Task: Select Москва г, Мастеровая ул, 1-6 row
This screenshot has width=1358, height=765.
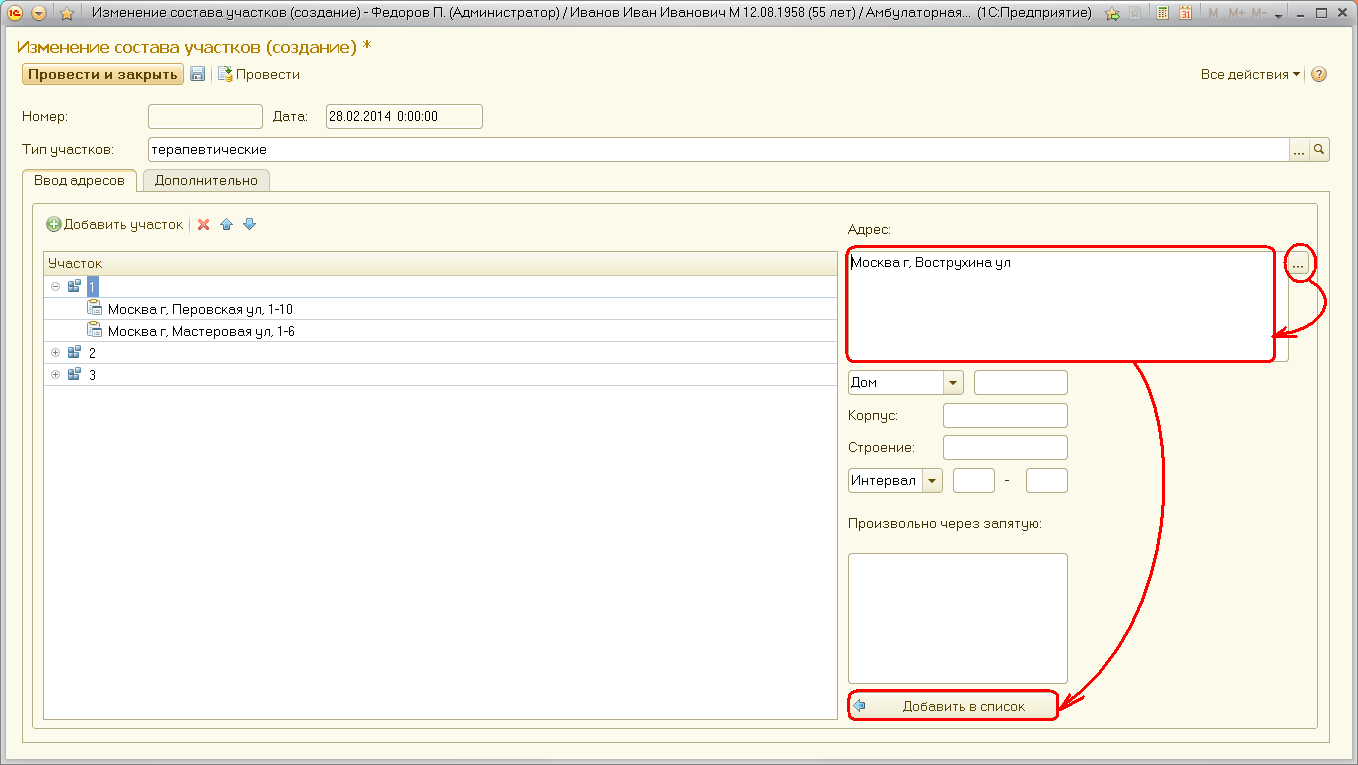Action: click(x=440, y=331)
